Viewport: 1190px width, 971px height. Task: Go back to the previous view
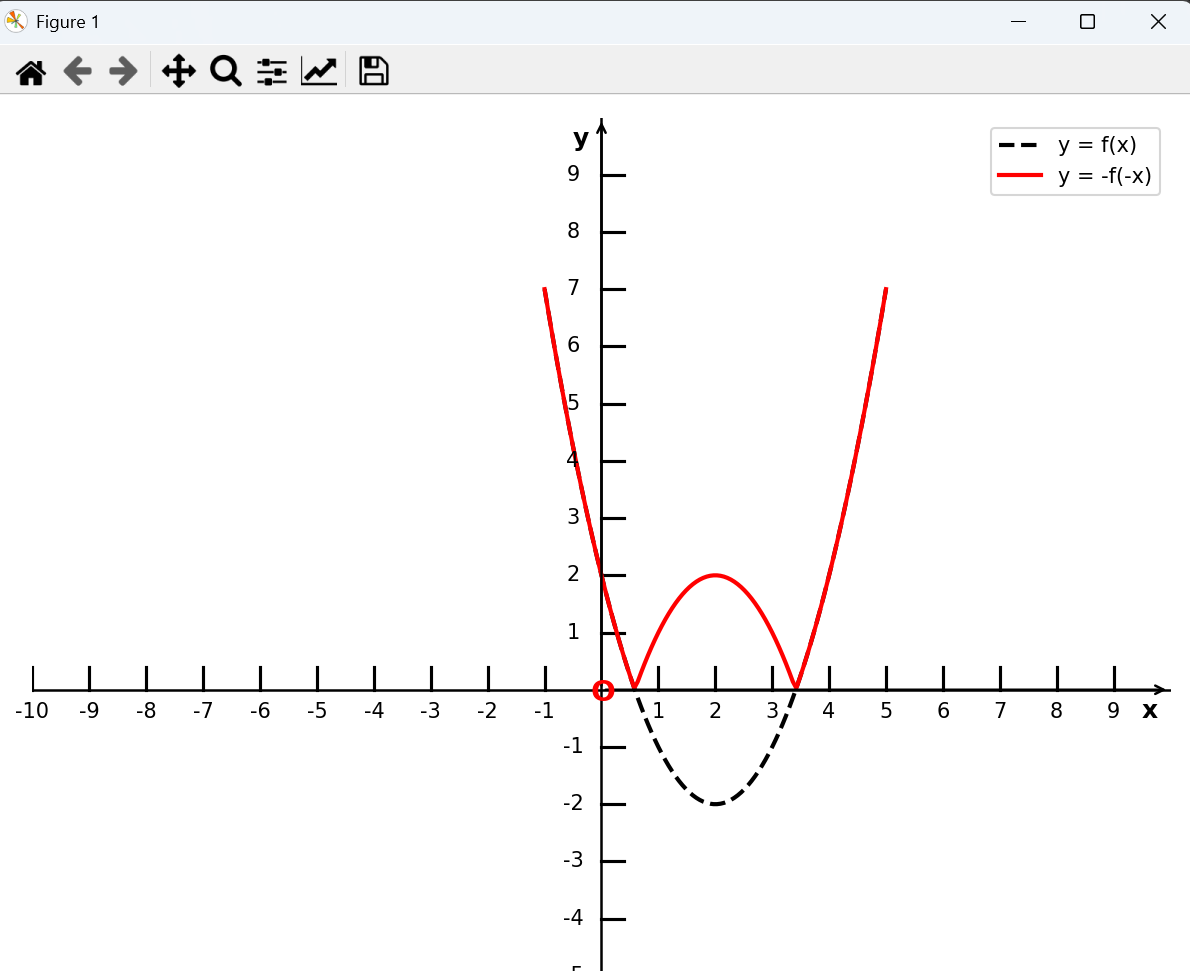click(x=77, y=72)
